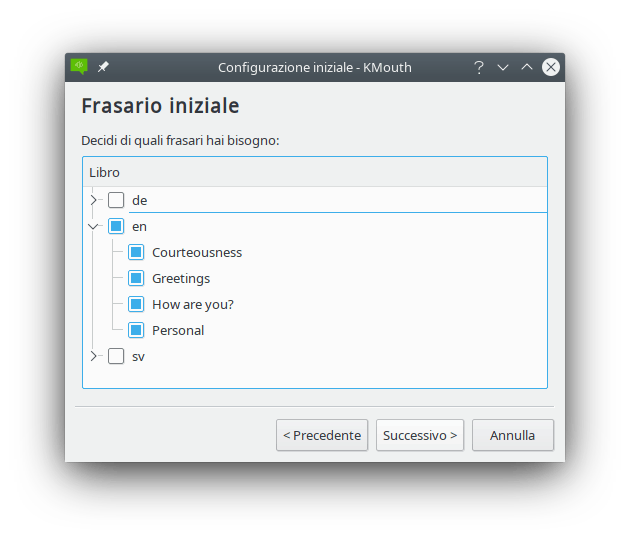Toggle the sv phrasebook checkbox
The width and height of the screenshot is (630, 539).
click(x=116, y=356)
